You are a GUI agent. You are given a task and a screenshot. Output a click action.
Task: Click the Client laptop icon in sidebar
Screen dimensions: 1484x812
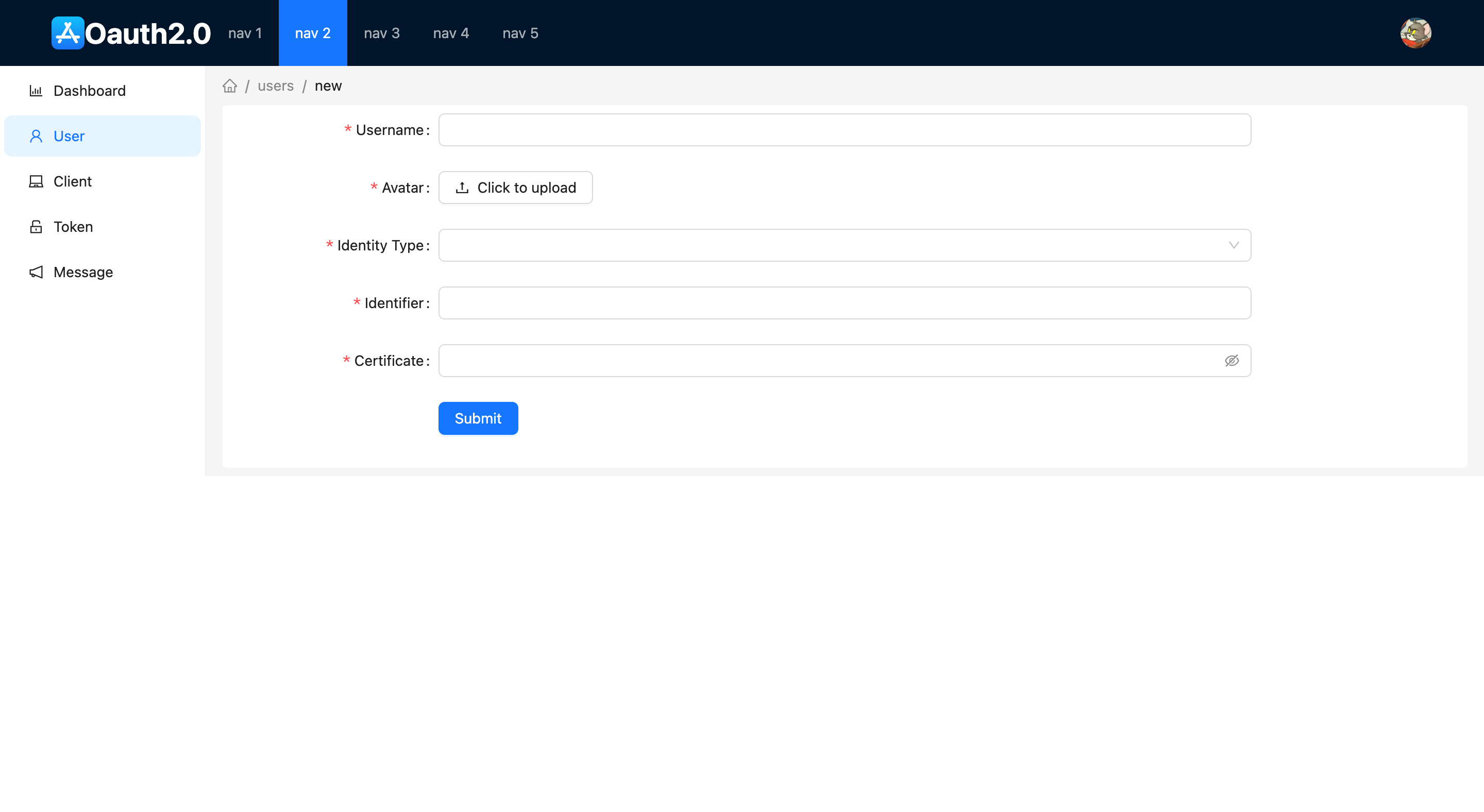36,181
